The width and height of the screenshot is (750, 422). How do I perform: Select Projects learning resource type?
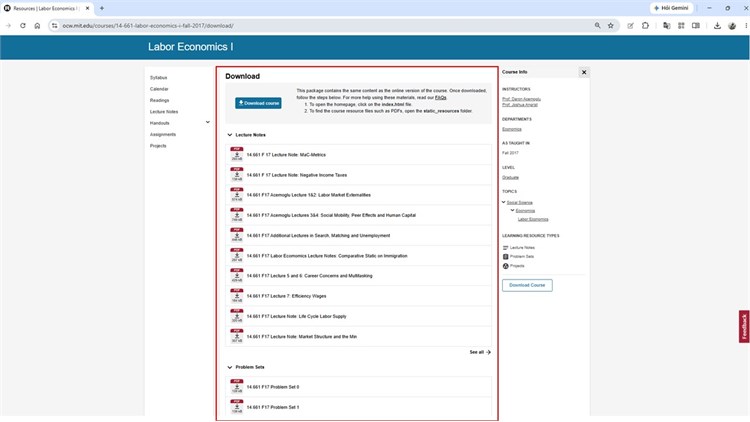click(513, 266)
